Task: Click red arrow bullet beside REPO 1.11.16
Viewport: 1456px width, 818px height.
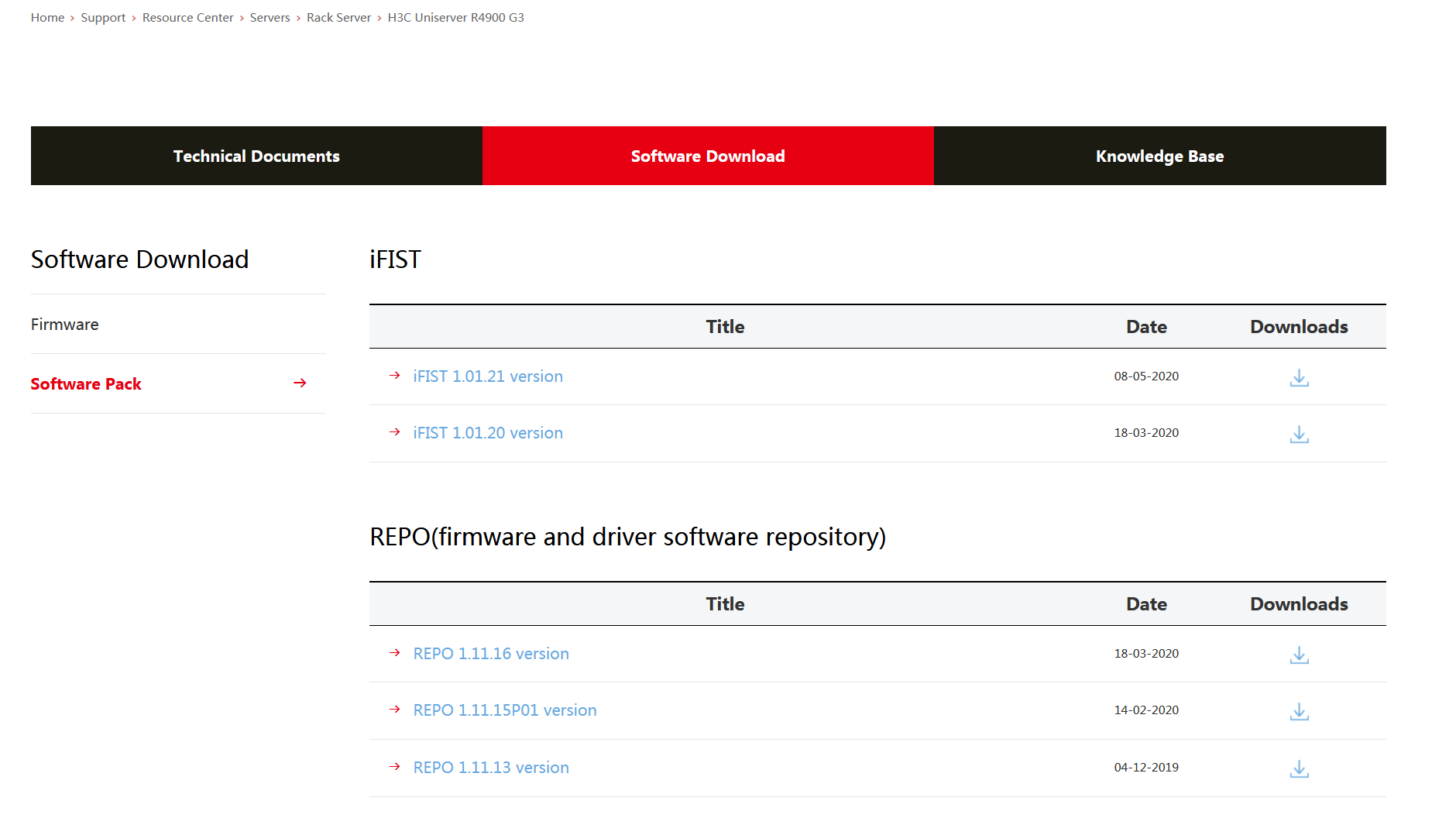Action: click(395, 652)
